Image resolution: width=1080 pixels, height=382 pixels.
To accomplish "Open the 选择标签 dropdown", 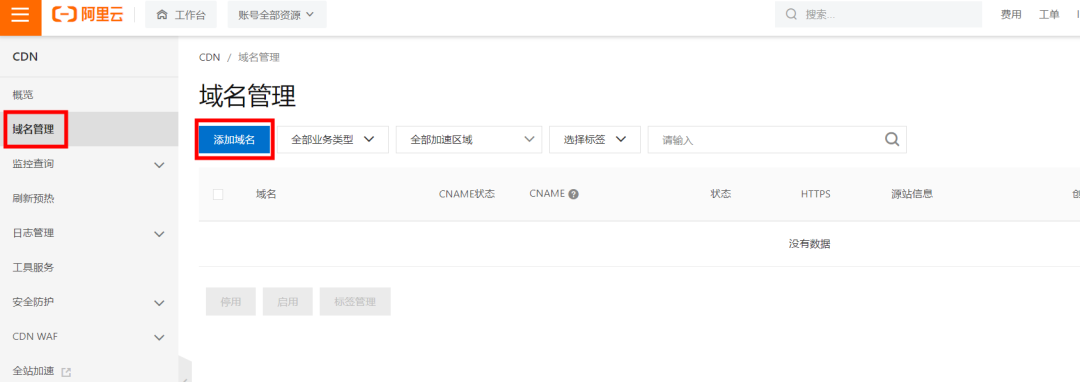I will pos(595,140).
